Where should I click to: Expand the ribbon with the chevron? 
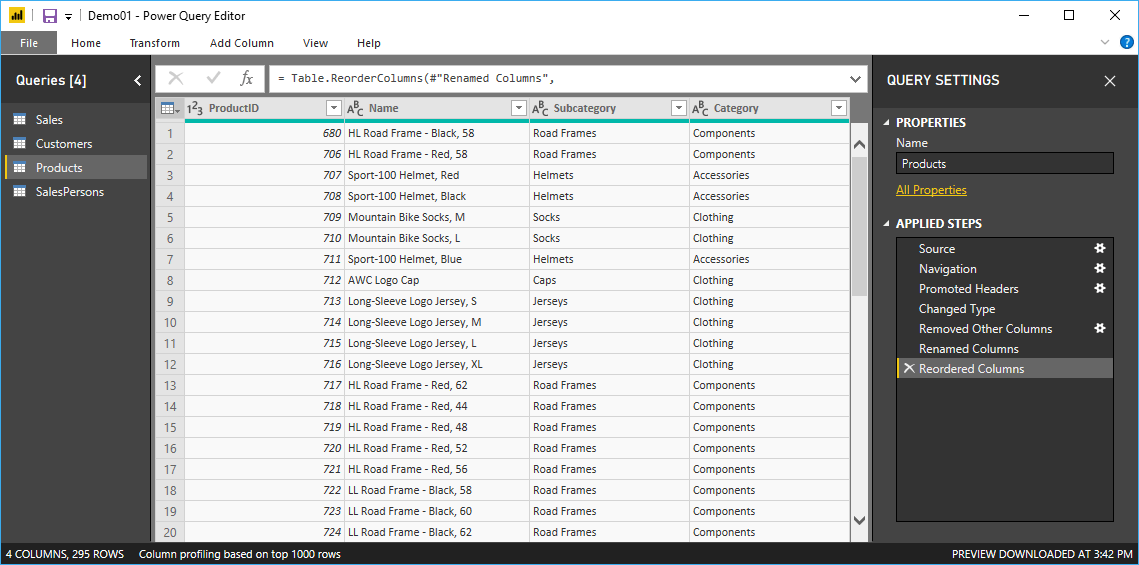click(x=1106, y=43)
